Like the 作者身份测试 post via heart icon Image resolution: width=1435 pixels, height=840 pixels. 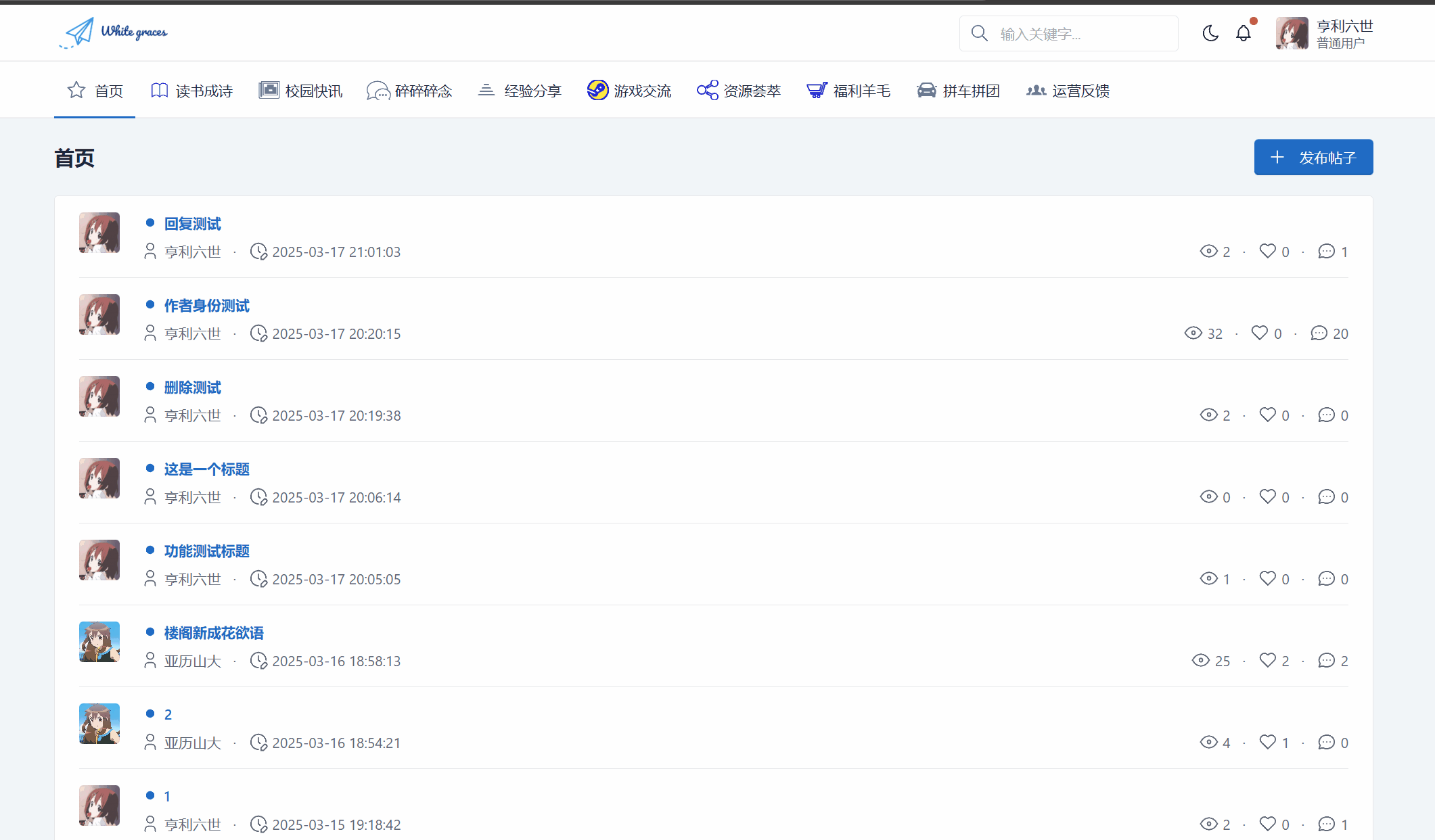point(1259,333)
